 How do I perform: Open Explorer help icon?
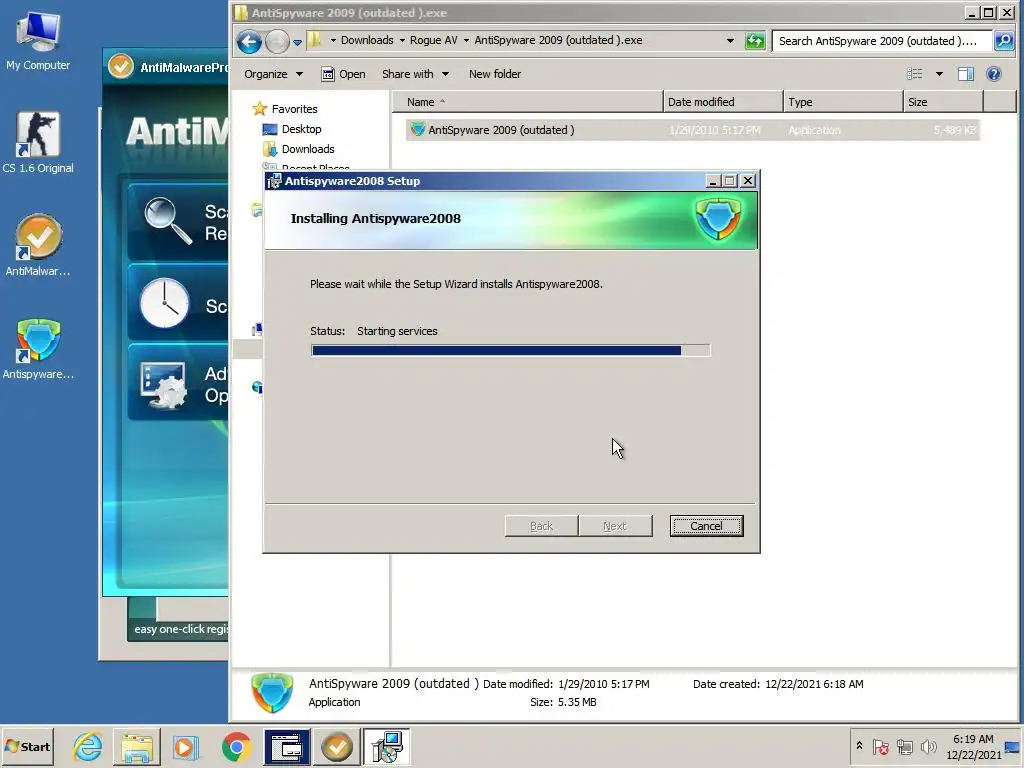pyautogui.click(x=993, y=74)
